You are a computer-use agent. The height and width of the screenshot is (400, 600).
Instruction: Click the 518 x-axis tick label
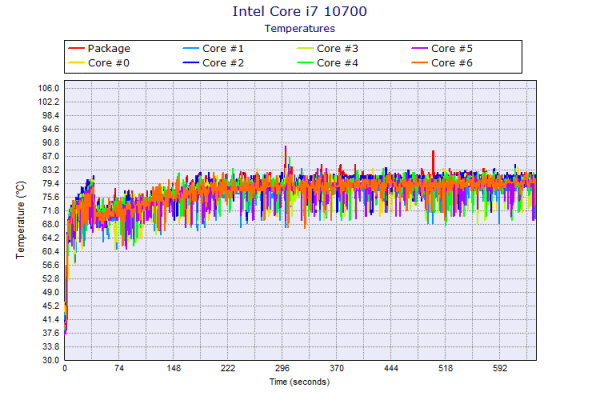click(x=445, y=368)
